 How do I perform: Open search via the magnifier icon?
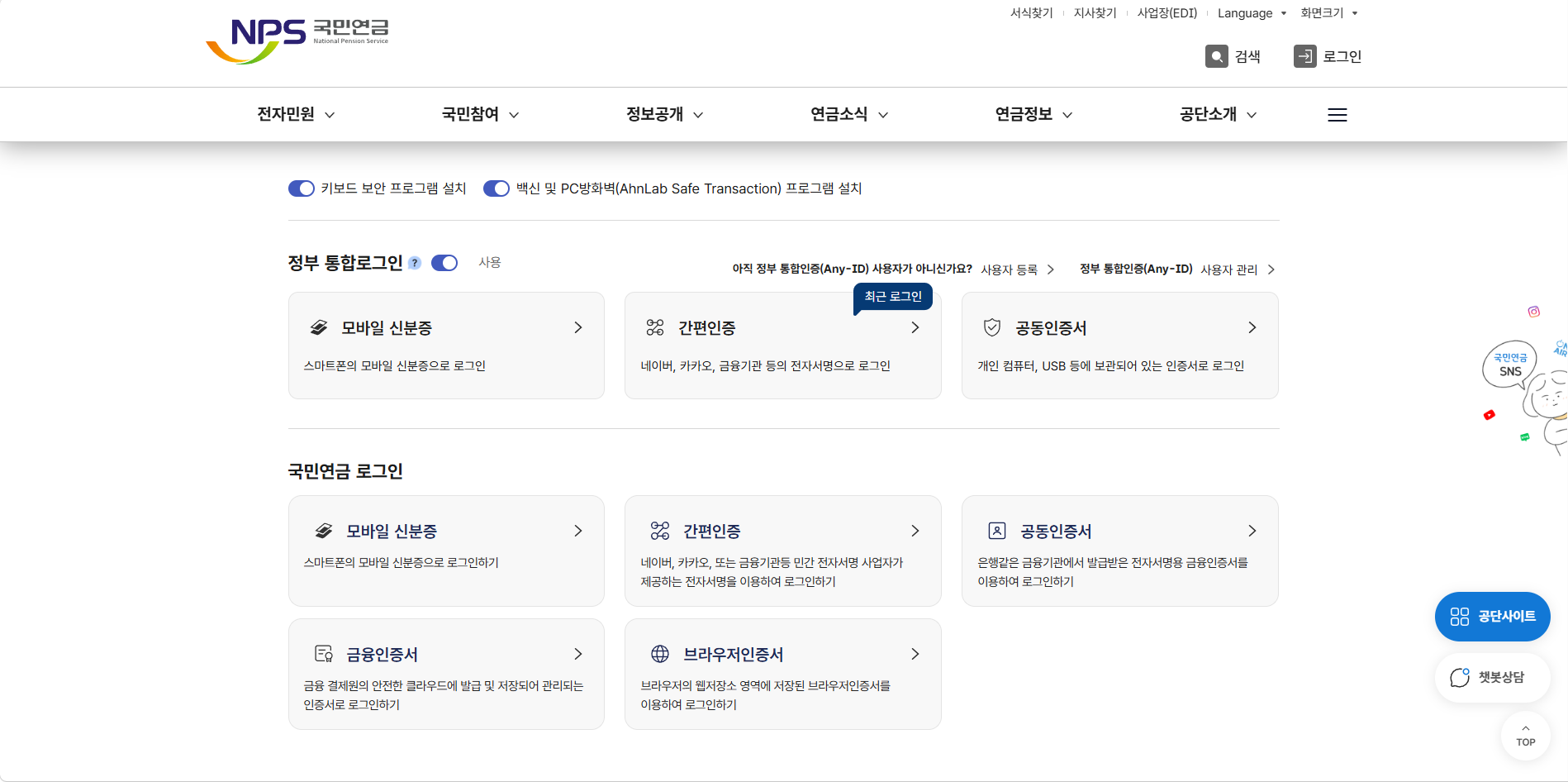tap(1216, 56)
